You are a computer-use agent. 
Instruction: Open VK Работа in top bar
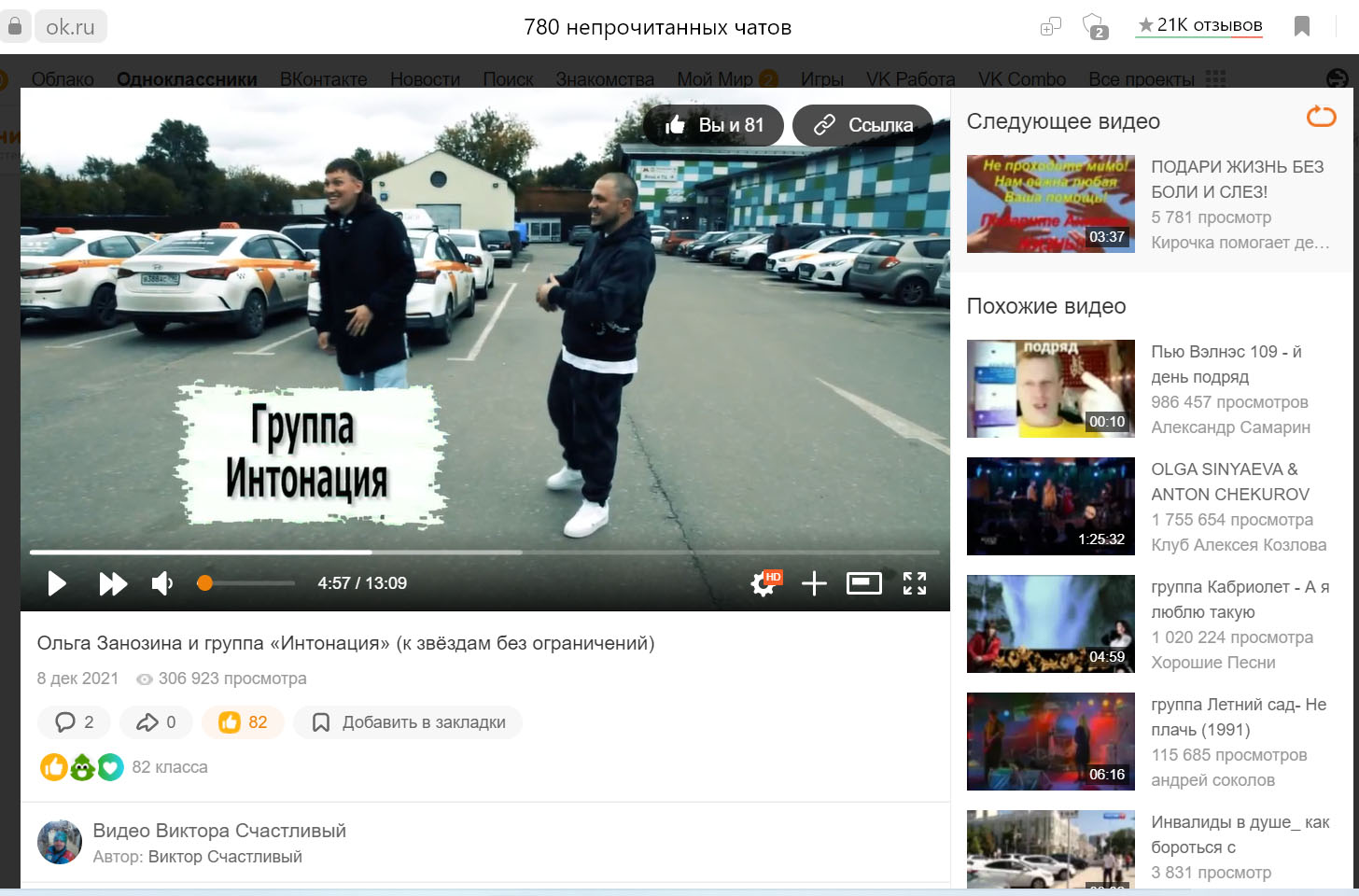(x=911, y=79)
